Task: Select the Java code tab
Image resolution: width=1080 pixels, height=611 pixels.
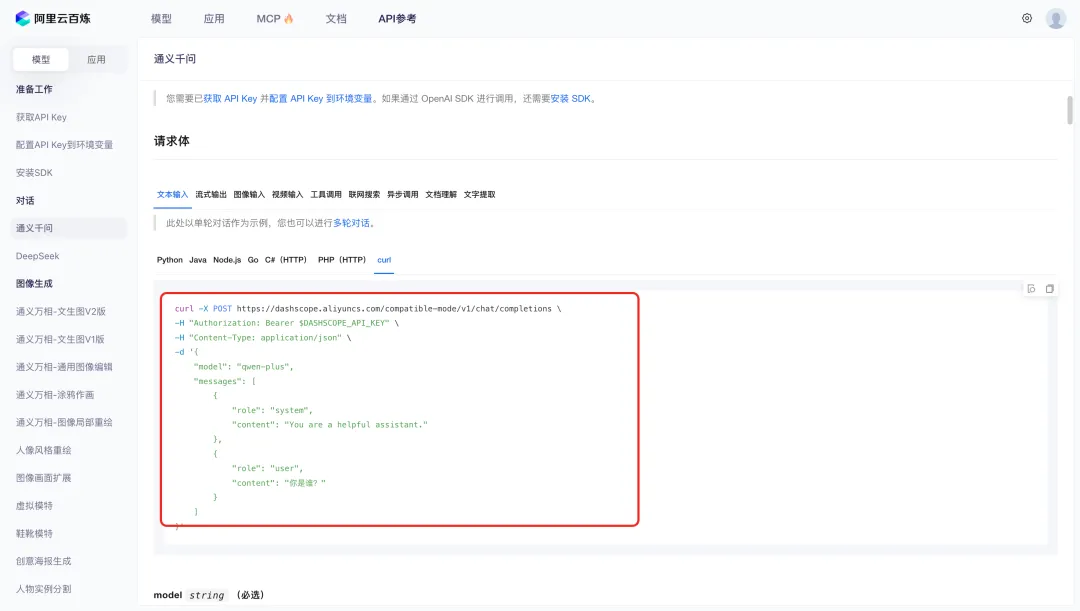Action: [198, 260]
